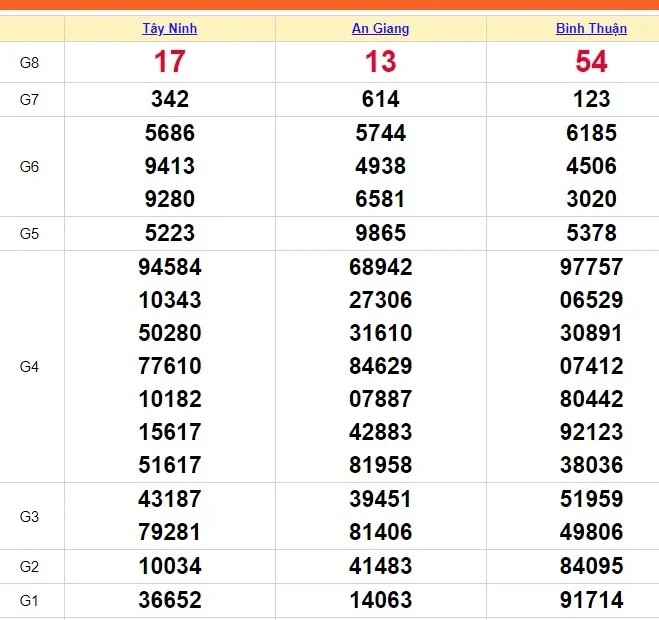This screenshot has width=659, height=620.
Task: Select G4 number 84629 in An Giang column
Action: click(380, 366)
